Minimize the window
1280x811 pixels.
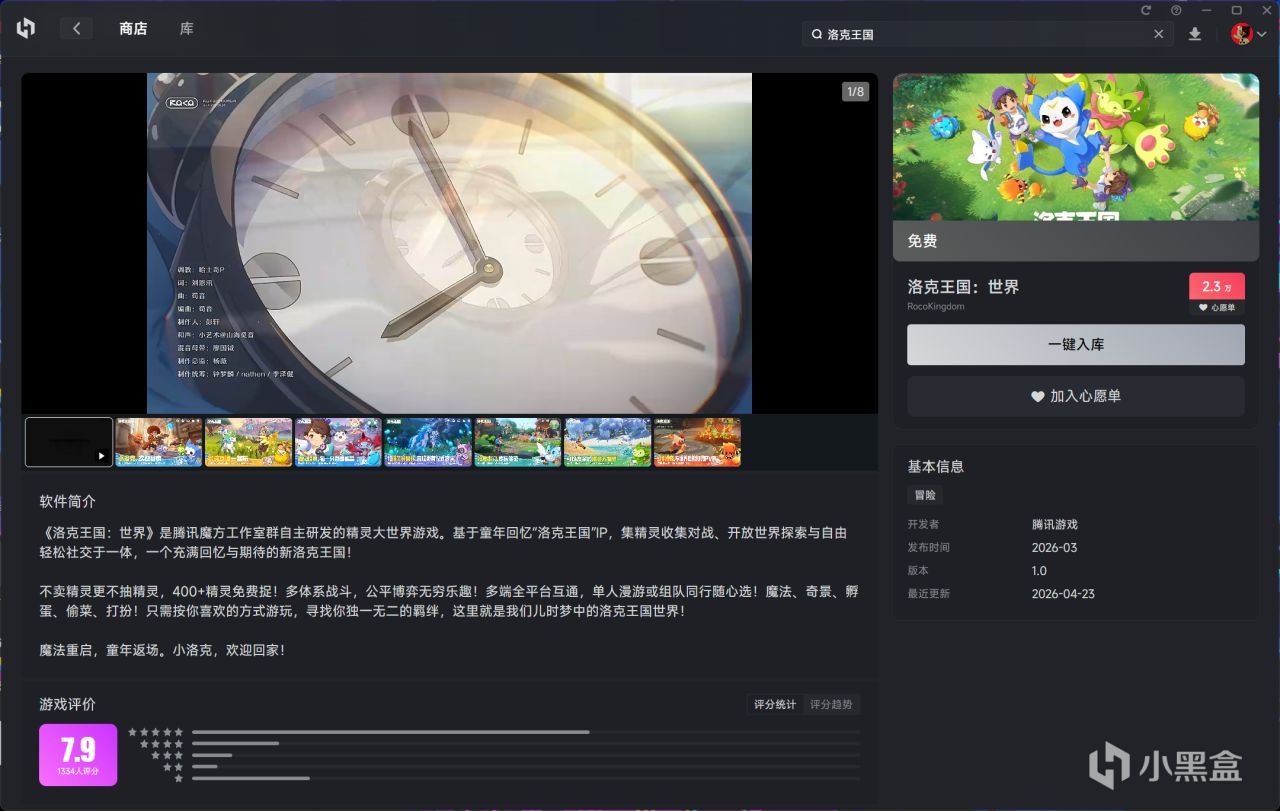[x=1206, y=10]
